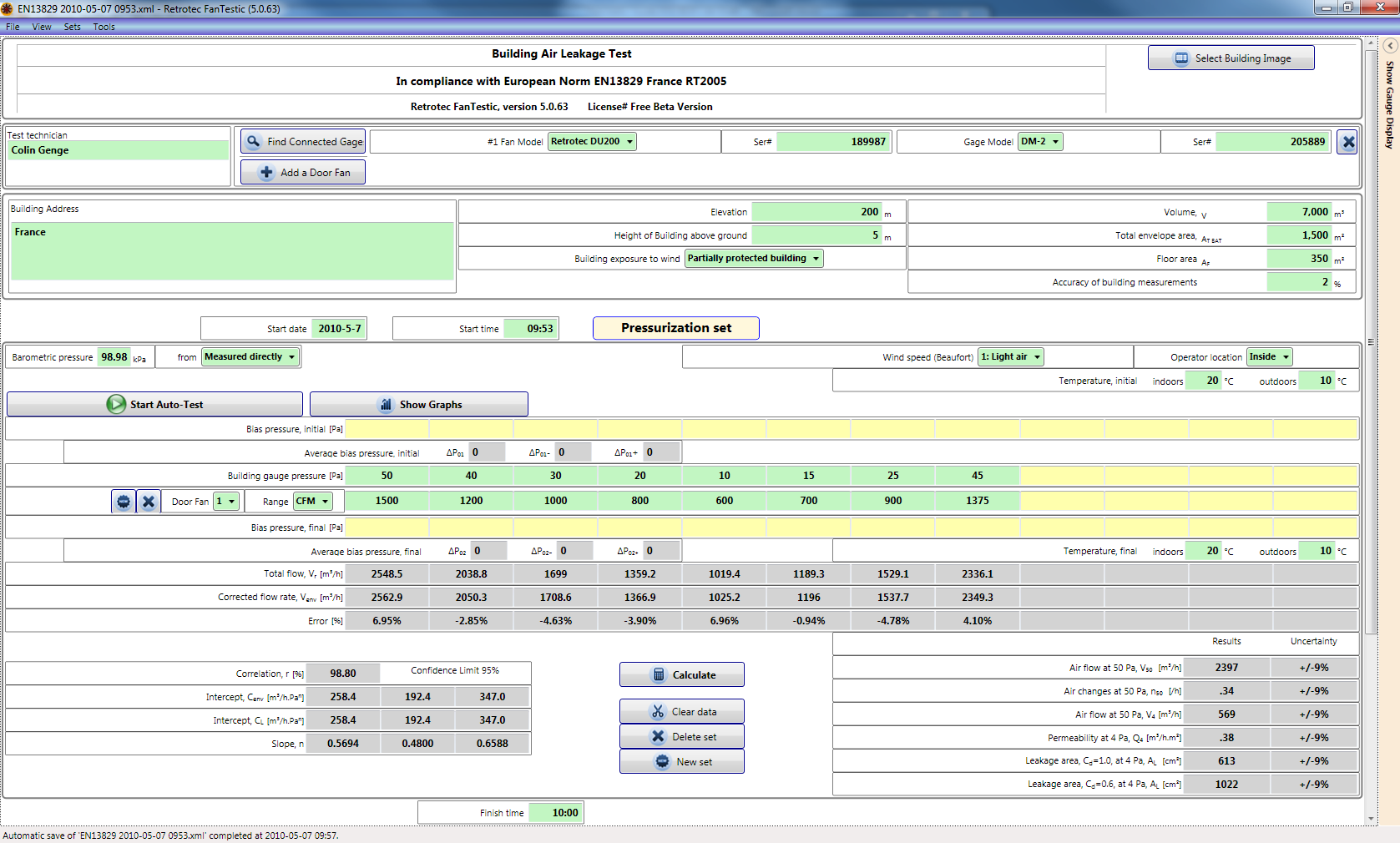The width and height of the screenshot is (1400, 843).
Task: Delete door fan row with the X icon
Action: 149,502
